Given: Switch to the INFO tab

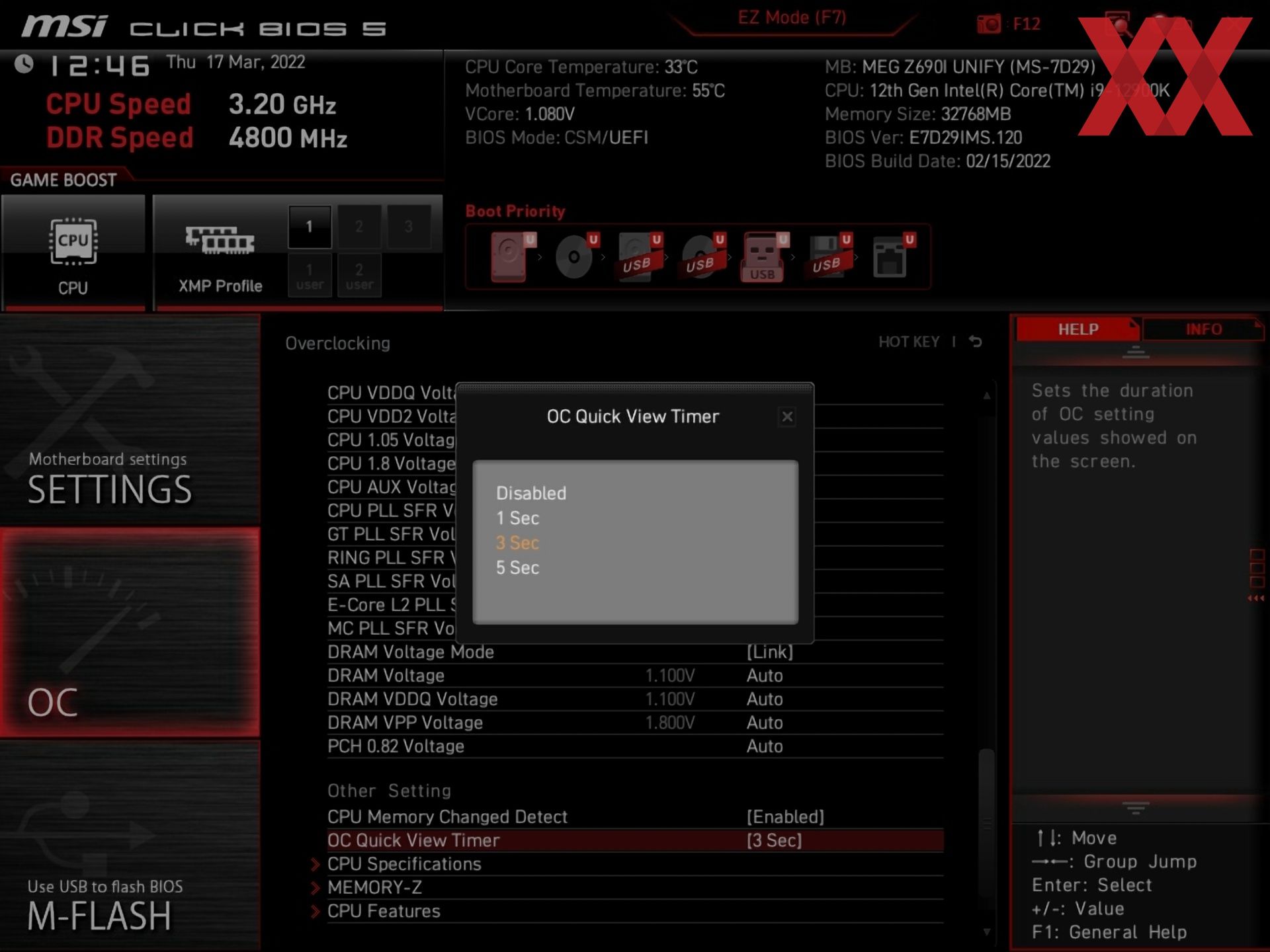Looking at the screenshot, I should tap(1203, 329).
